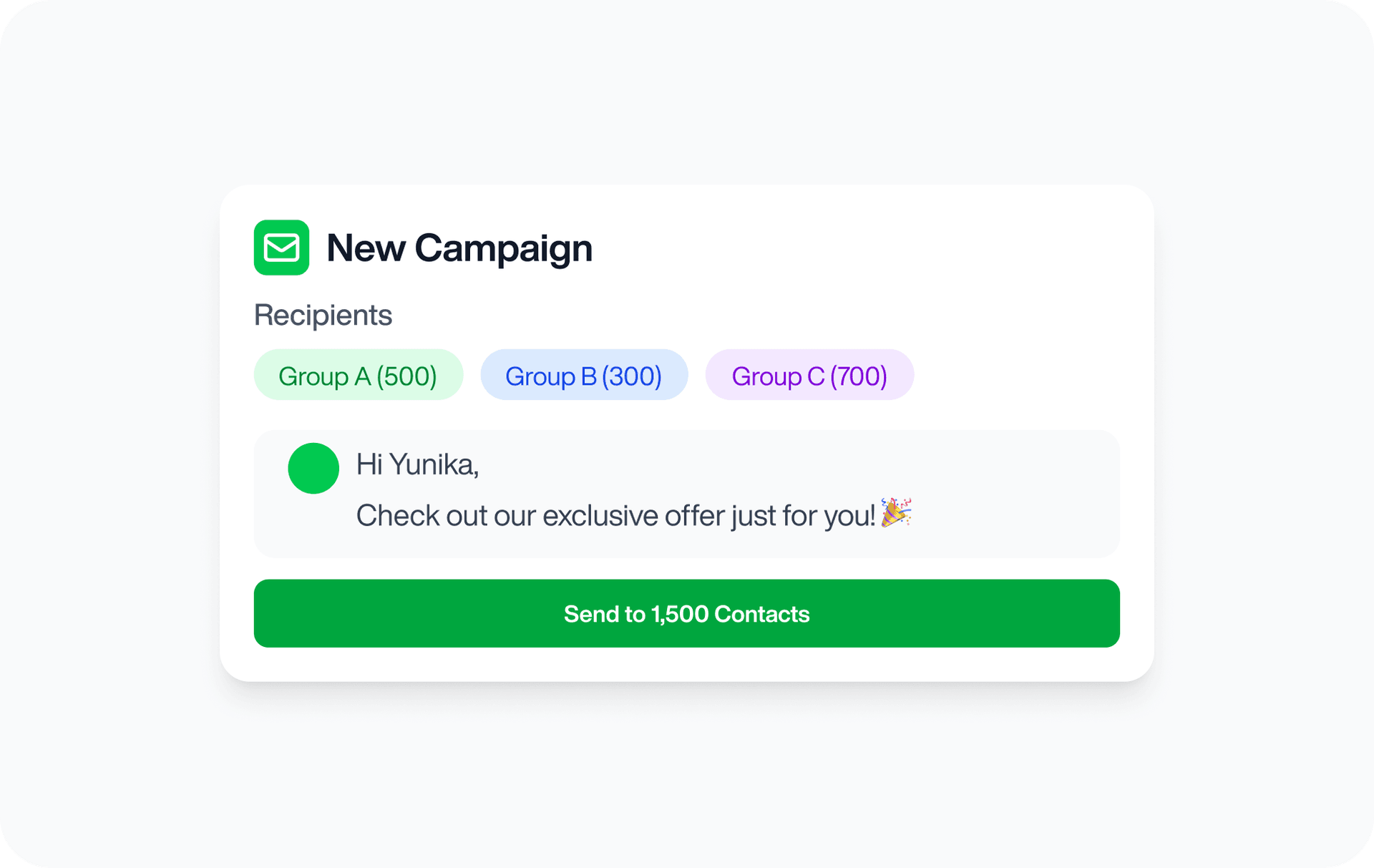Image resolution: width=1374 pixels, height=868 pixels.
Task: Select the Group B (300) recipient chip
Action: 584,375
